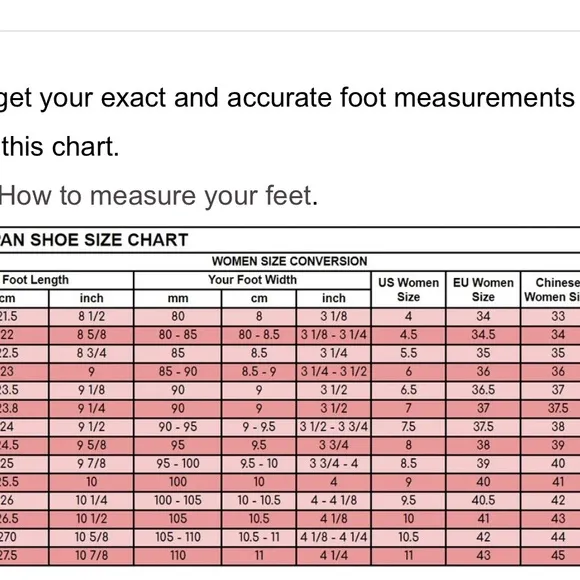This screenshot has width=580, height=580.
Task: Select the 'US Women Size' column header
Action: click(x=408, y=290)
